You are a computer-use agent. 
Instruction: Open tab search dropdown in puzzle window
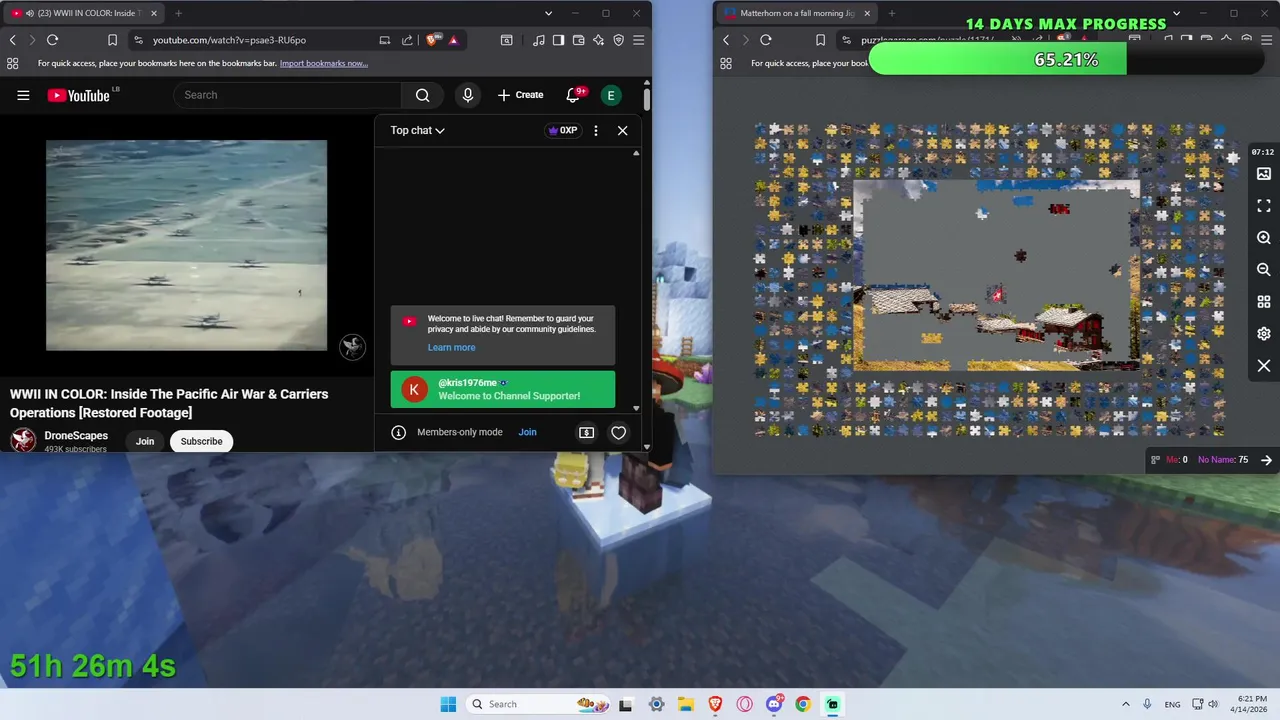(x=1176, y=13)
